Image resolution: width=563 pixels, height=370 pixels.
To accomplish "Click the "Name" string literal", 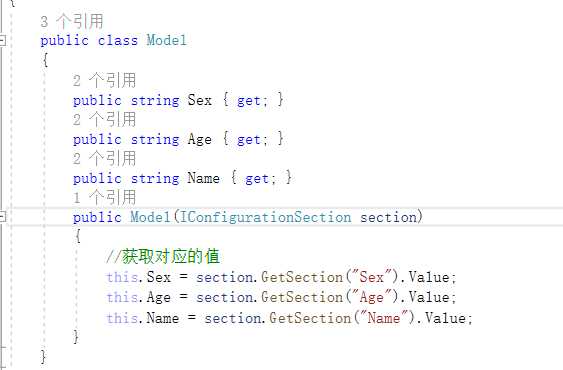I will click(x=384, y=318).
